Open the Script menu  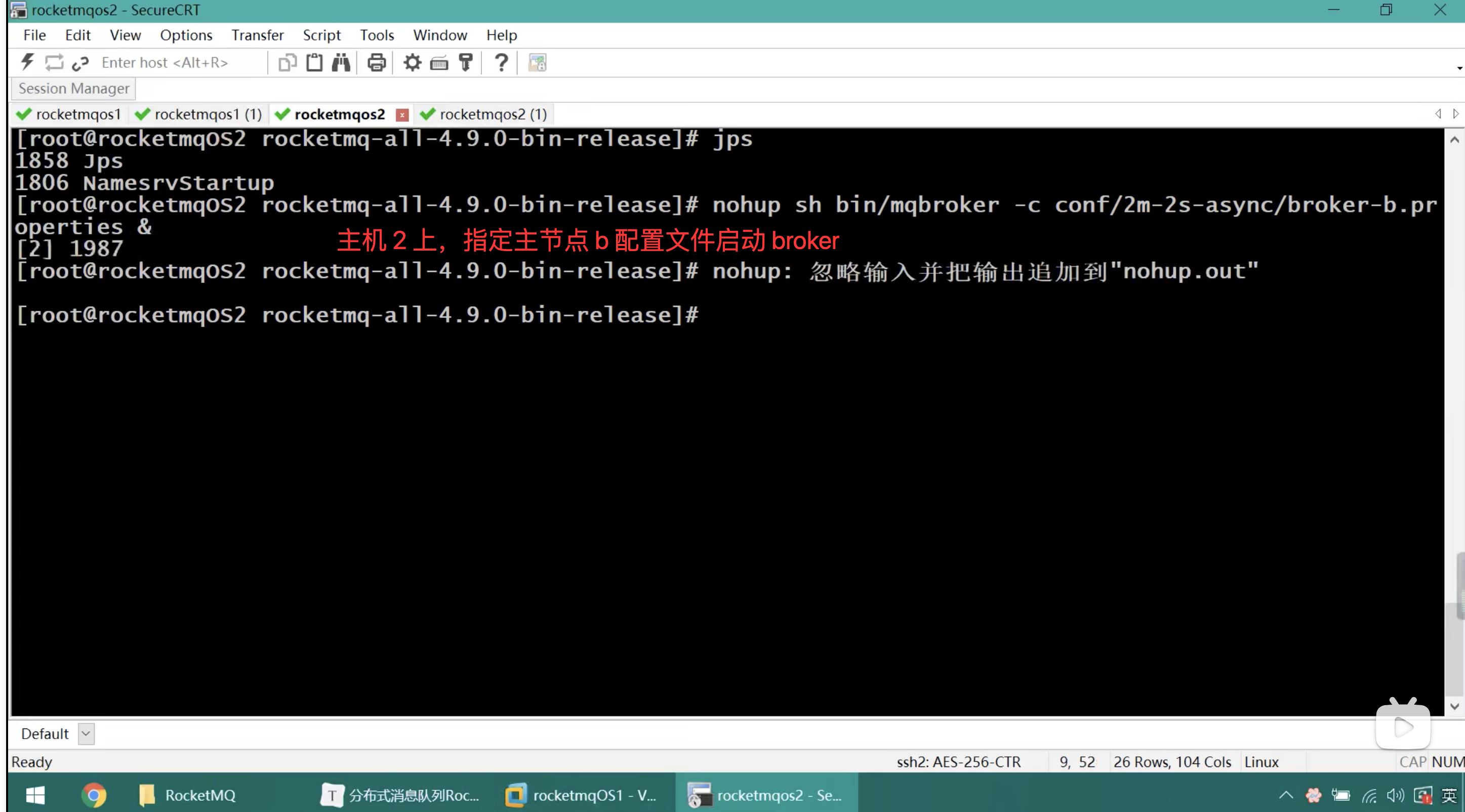pyautogui.click(x=321, y=35)
